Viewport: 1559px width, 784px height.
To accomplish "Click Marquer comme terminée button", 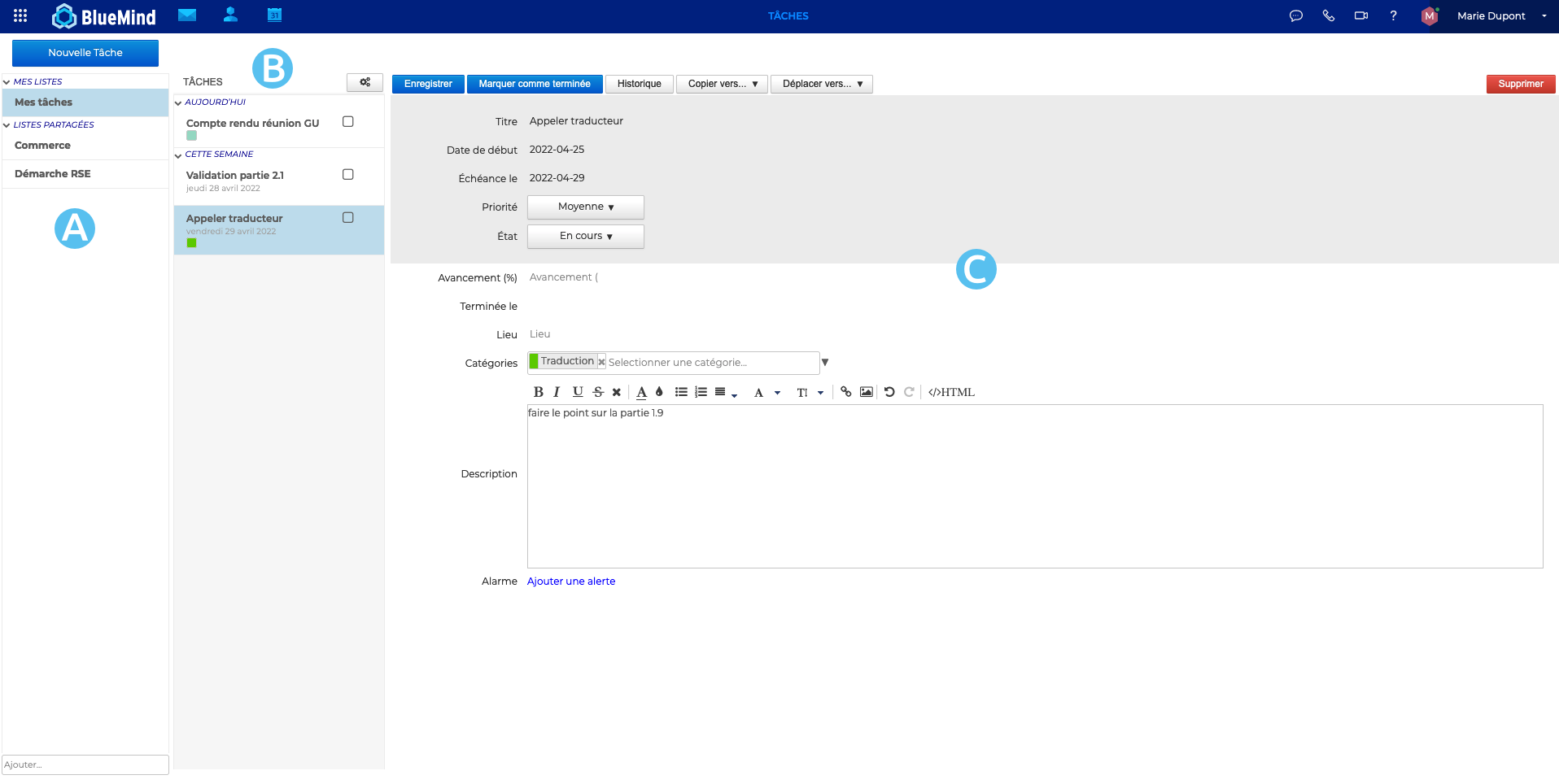I will pyautogui.click(x=534, y=84).
